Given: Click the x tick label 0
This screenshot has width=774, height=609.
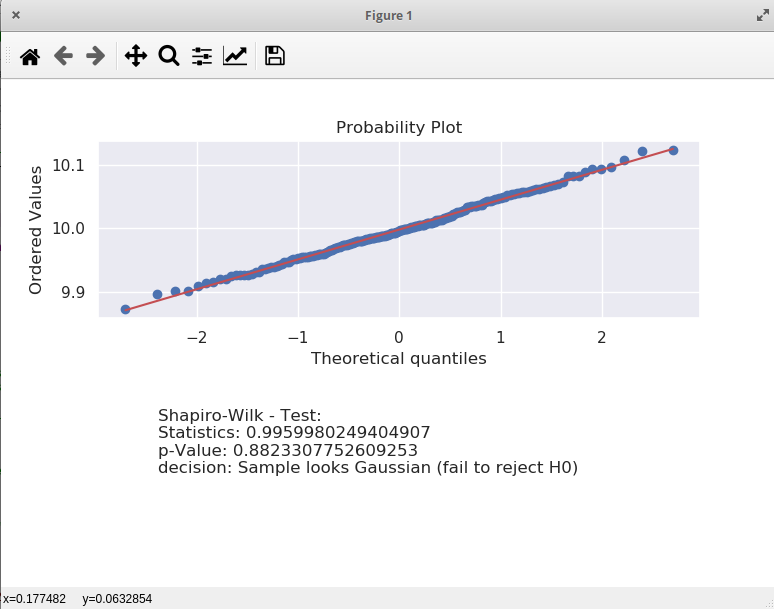Looking at the screenshot, I should [399, 338].
